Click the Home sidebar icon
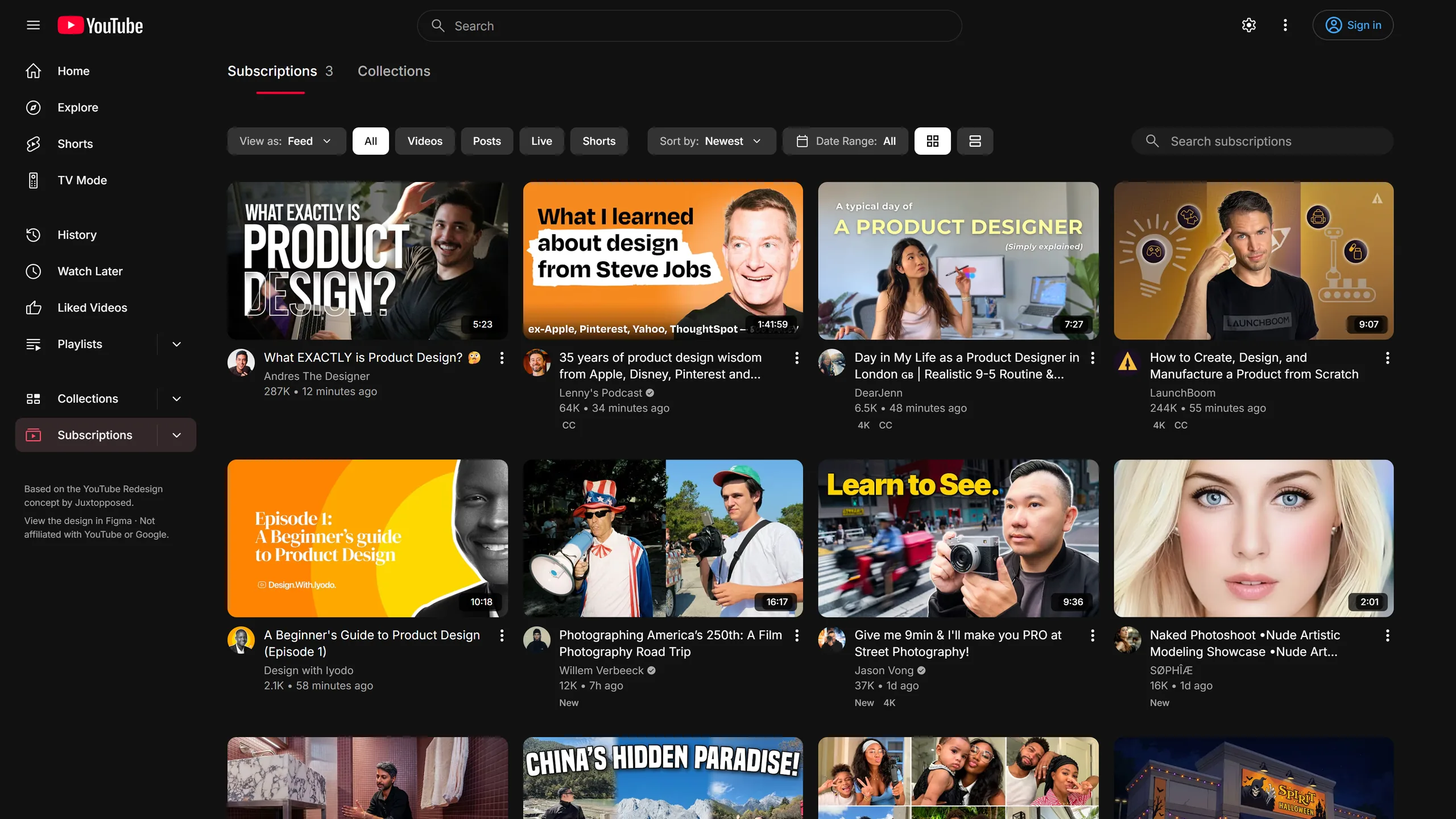 click(x=33, y=71)
